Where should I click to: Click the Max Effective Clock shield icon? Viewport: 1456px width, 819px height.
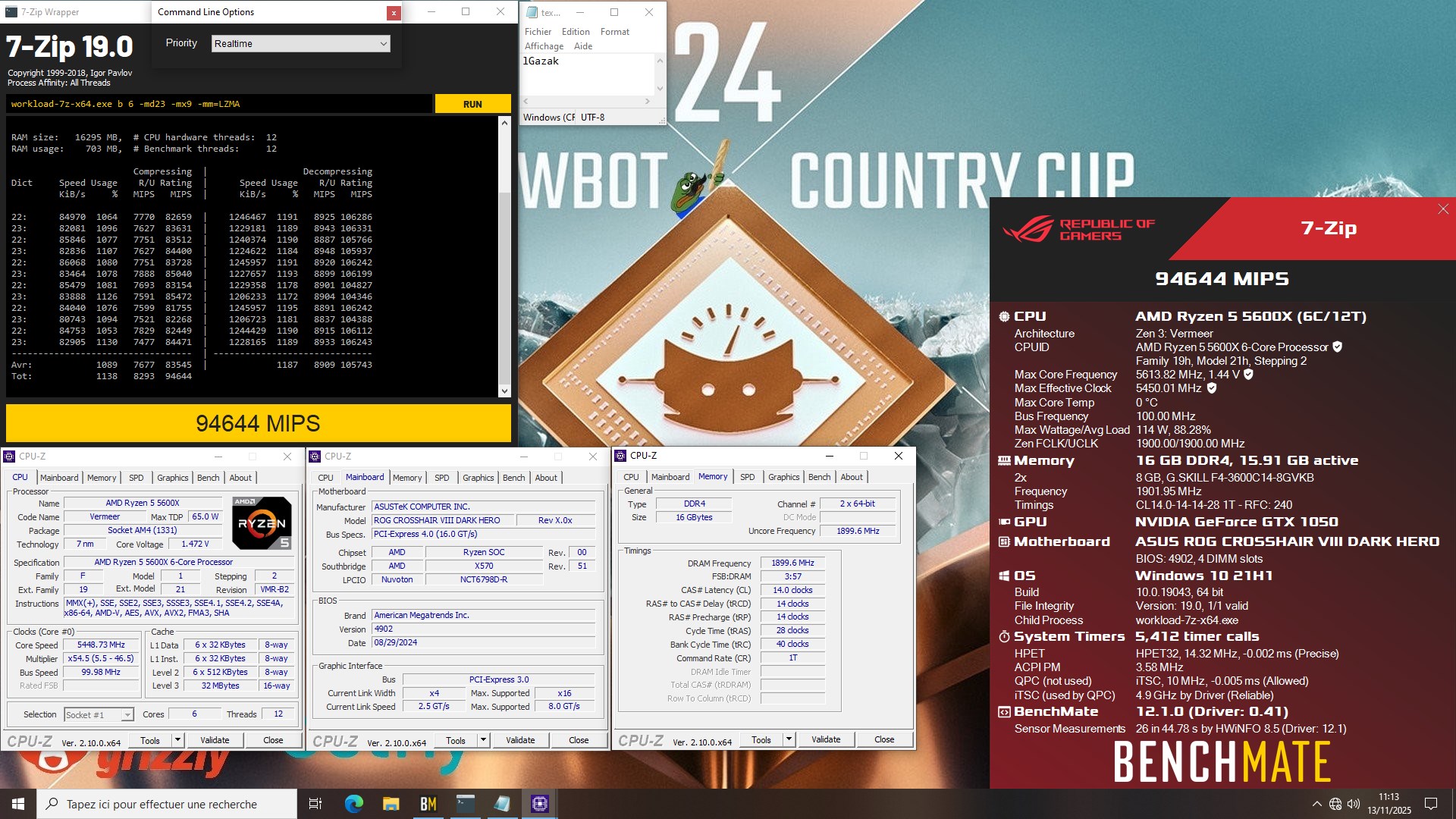(x=1212, y=388)
